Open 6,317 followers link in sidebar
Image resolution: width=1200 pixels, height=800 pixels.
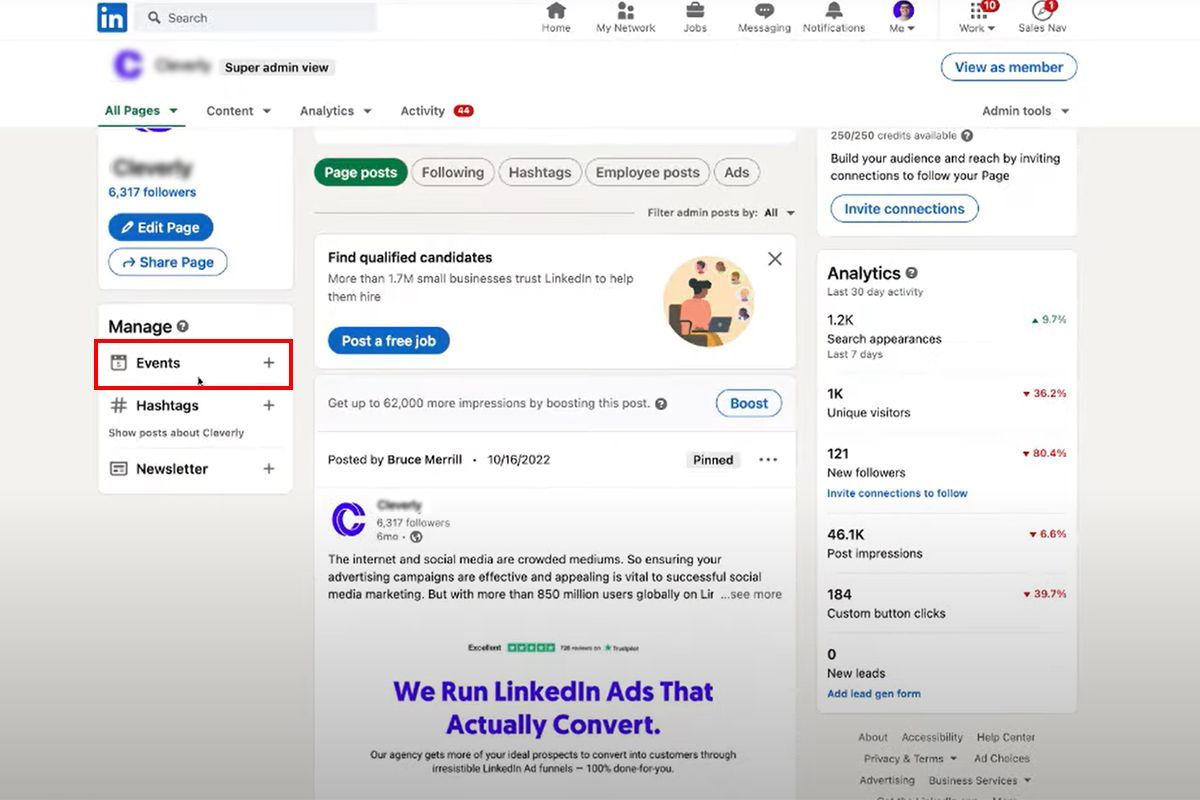click(152, 192)
